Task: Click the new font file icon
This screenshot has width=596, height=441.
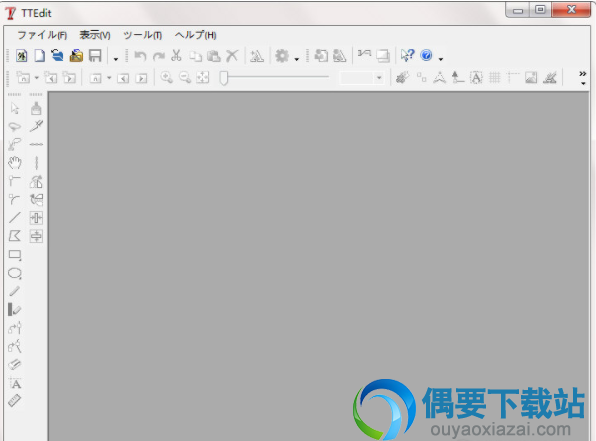Action: pyautogui.click(x=21, y=56)
